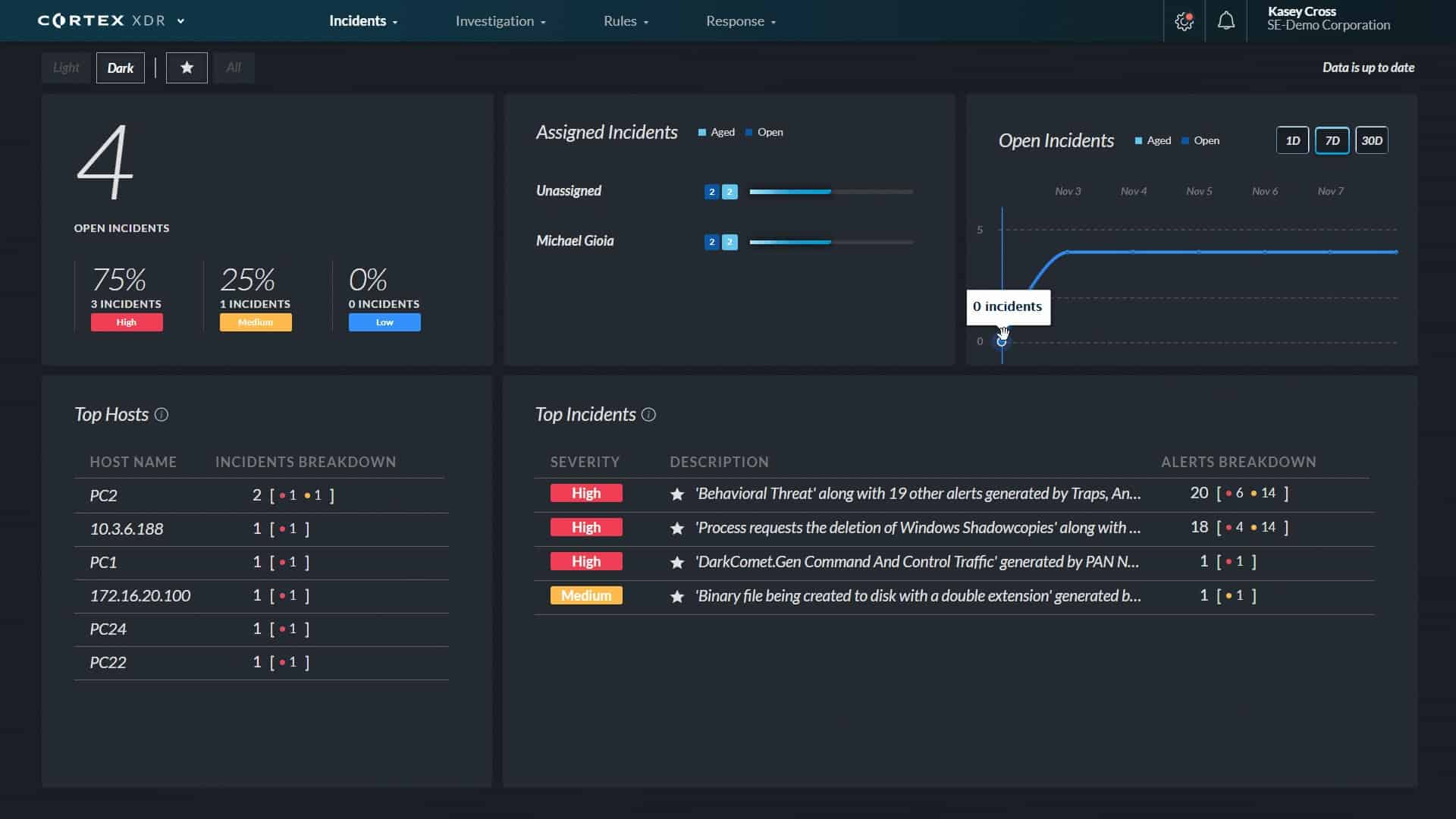1456x819 pixels.
Task: Click Michael Gioia incidents progress bar
Action: pos(831,242)
